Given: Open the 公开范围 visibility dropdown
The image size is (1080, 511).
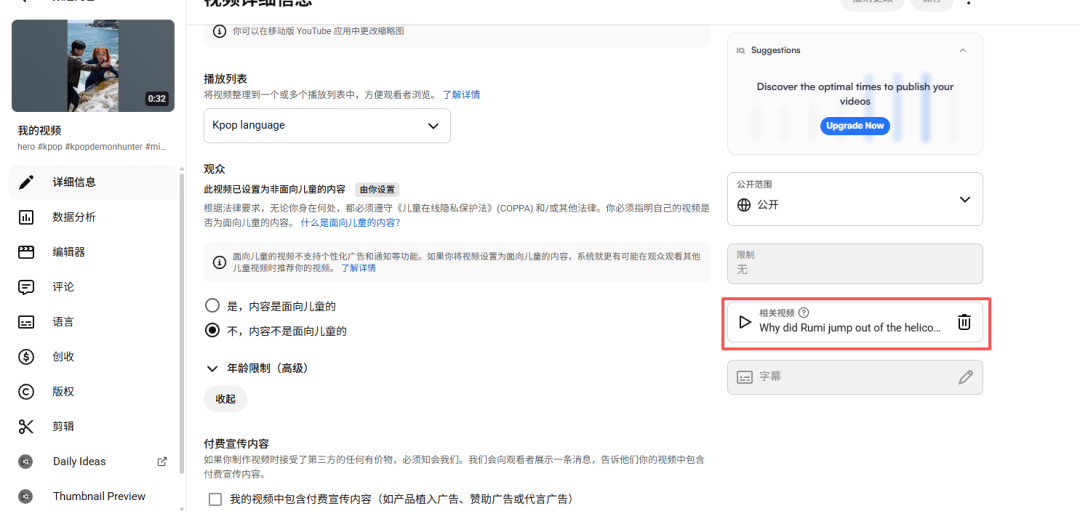Looking at the screenshot, I should [855, 199].
